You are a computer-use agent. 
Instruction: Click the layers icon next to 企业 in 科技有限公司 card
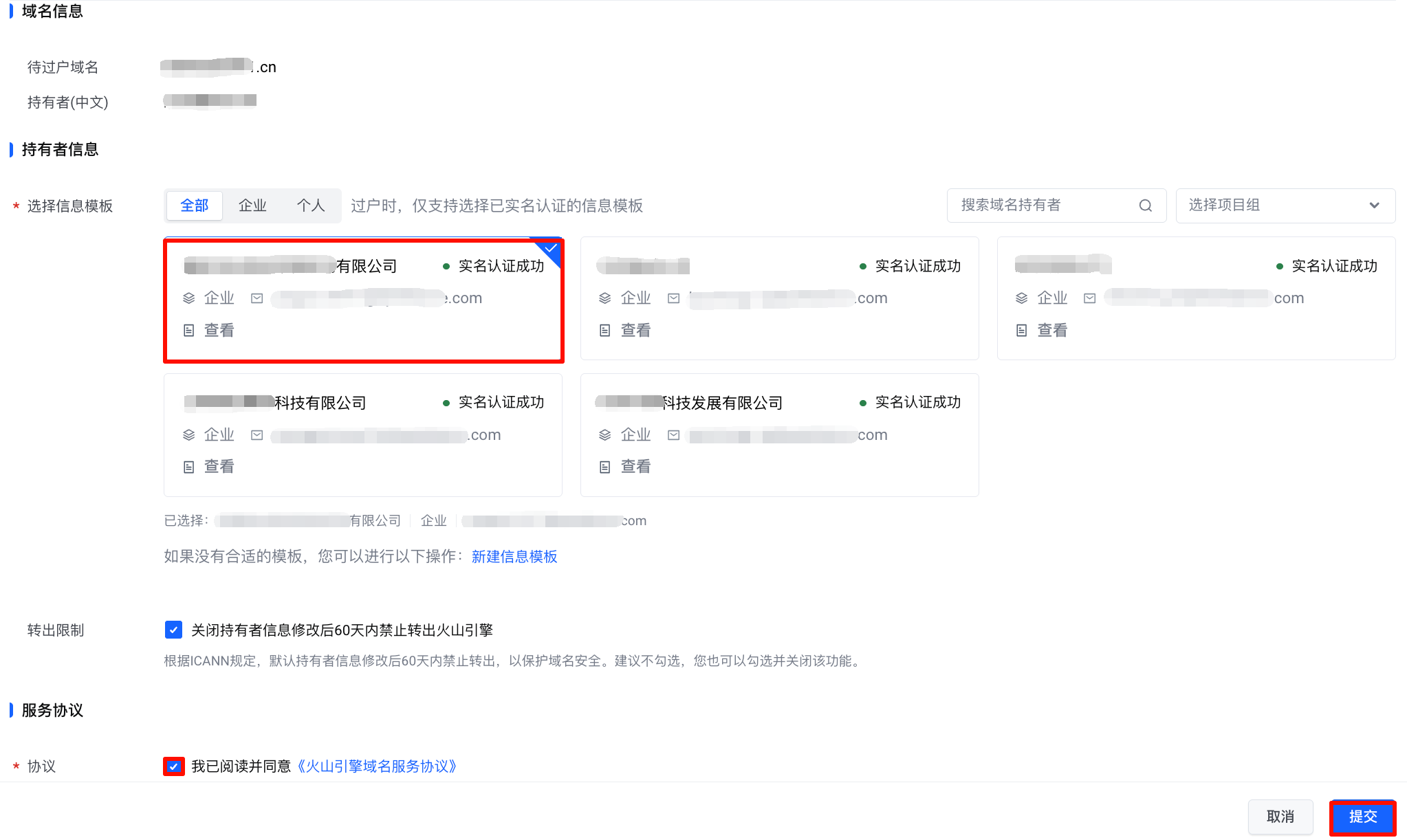[x=189, y=435]
